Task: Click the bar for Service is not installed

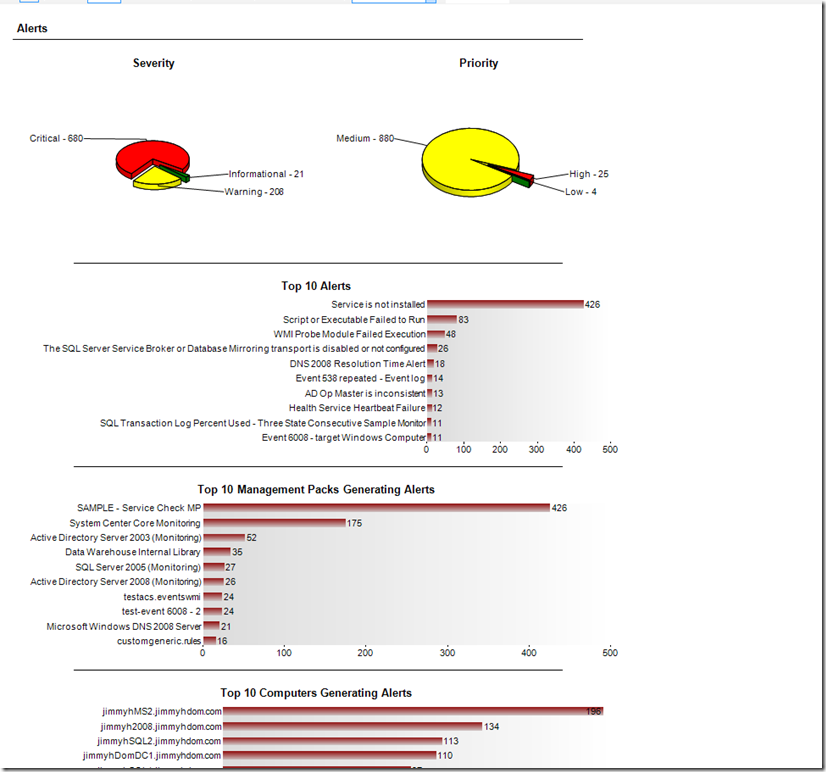Action: [x=505, y=305]
